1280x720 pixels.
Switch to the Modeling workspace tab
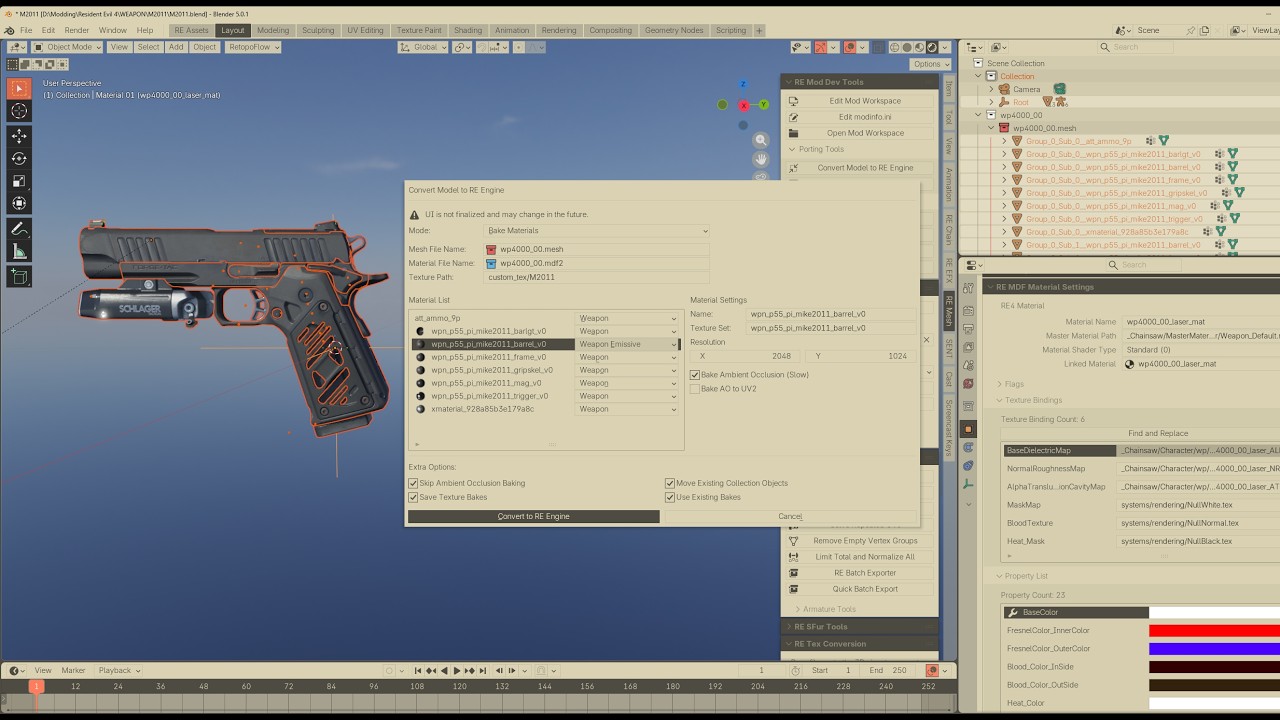pos(272,30)
